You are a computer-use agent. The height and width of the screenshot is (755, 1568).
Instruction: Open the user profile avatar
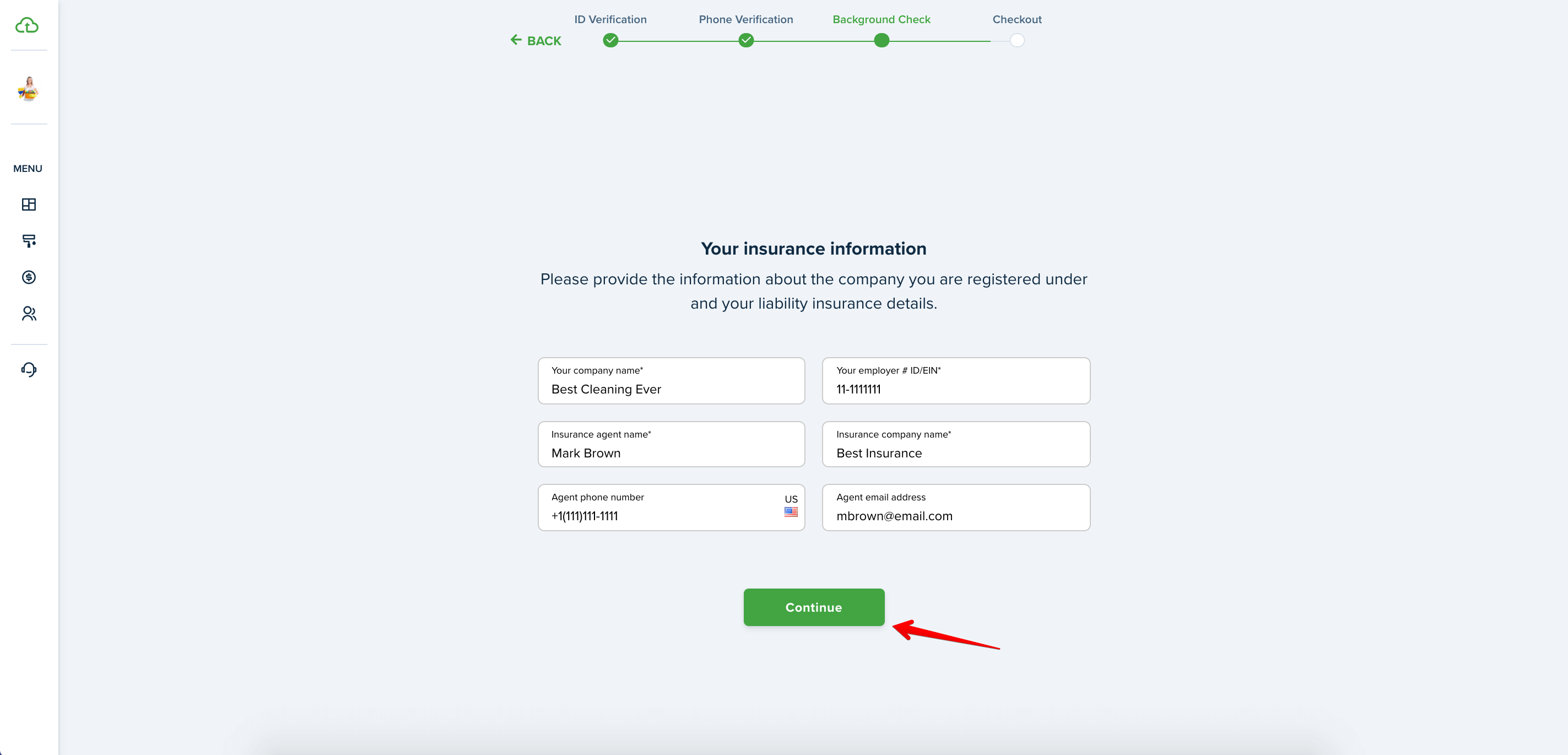coord(28,89)
